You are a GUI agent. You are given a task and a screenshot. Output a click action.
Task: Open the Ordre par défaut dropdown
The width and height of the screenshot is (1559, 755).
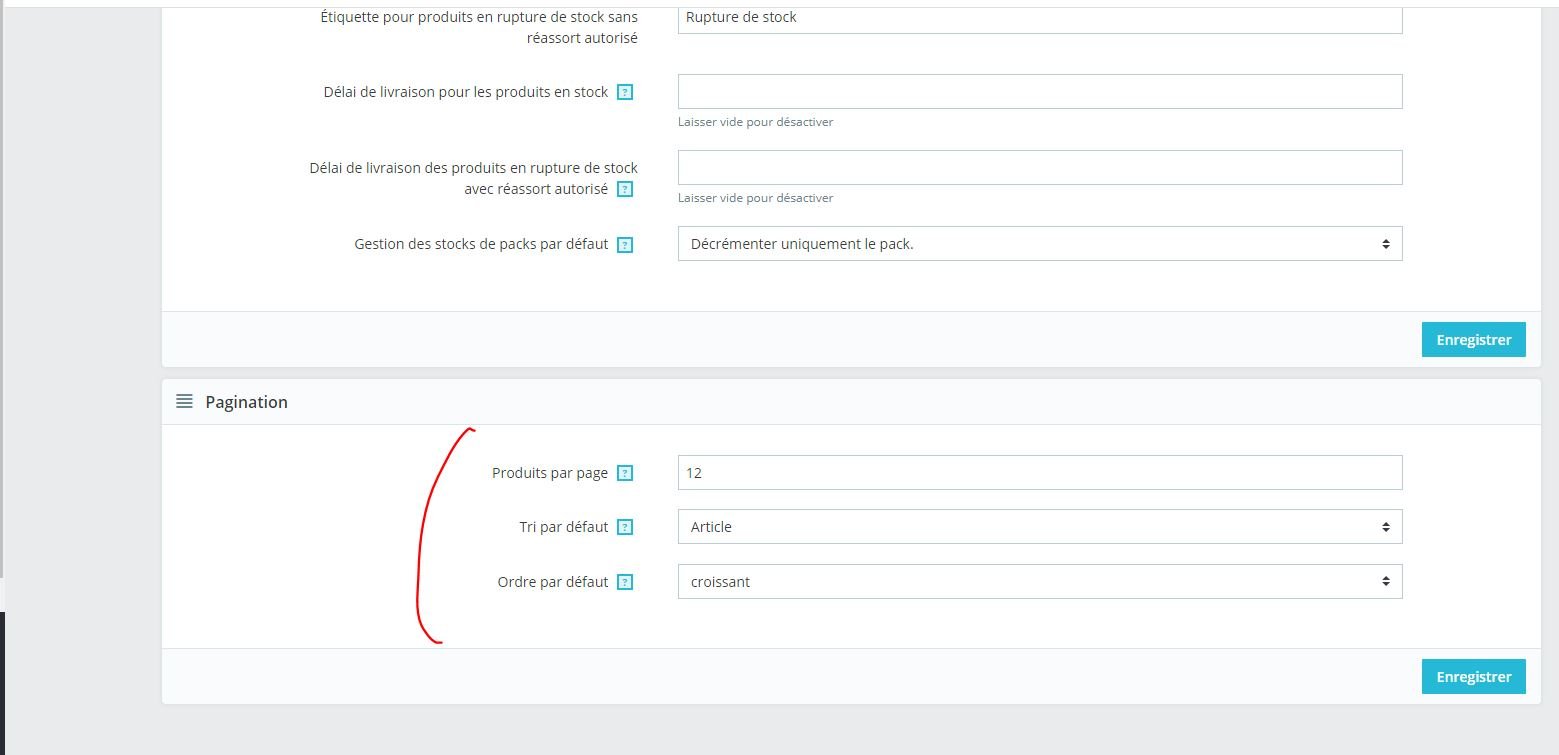pyautogui.click(x=1040, y=581)
